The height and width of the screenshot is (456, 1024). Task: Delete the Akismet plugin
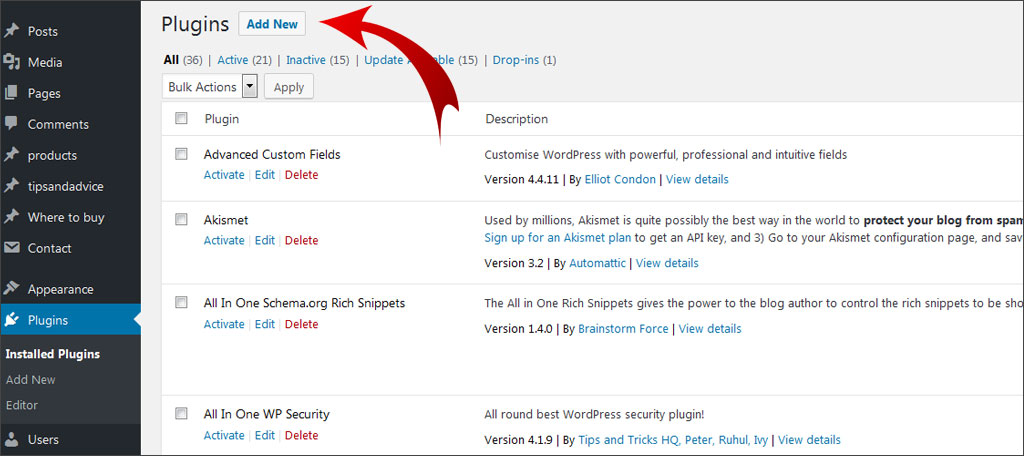coord(301,240)
